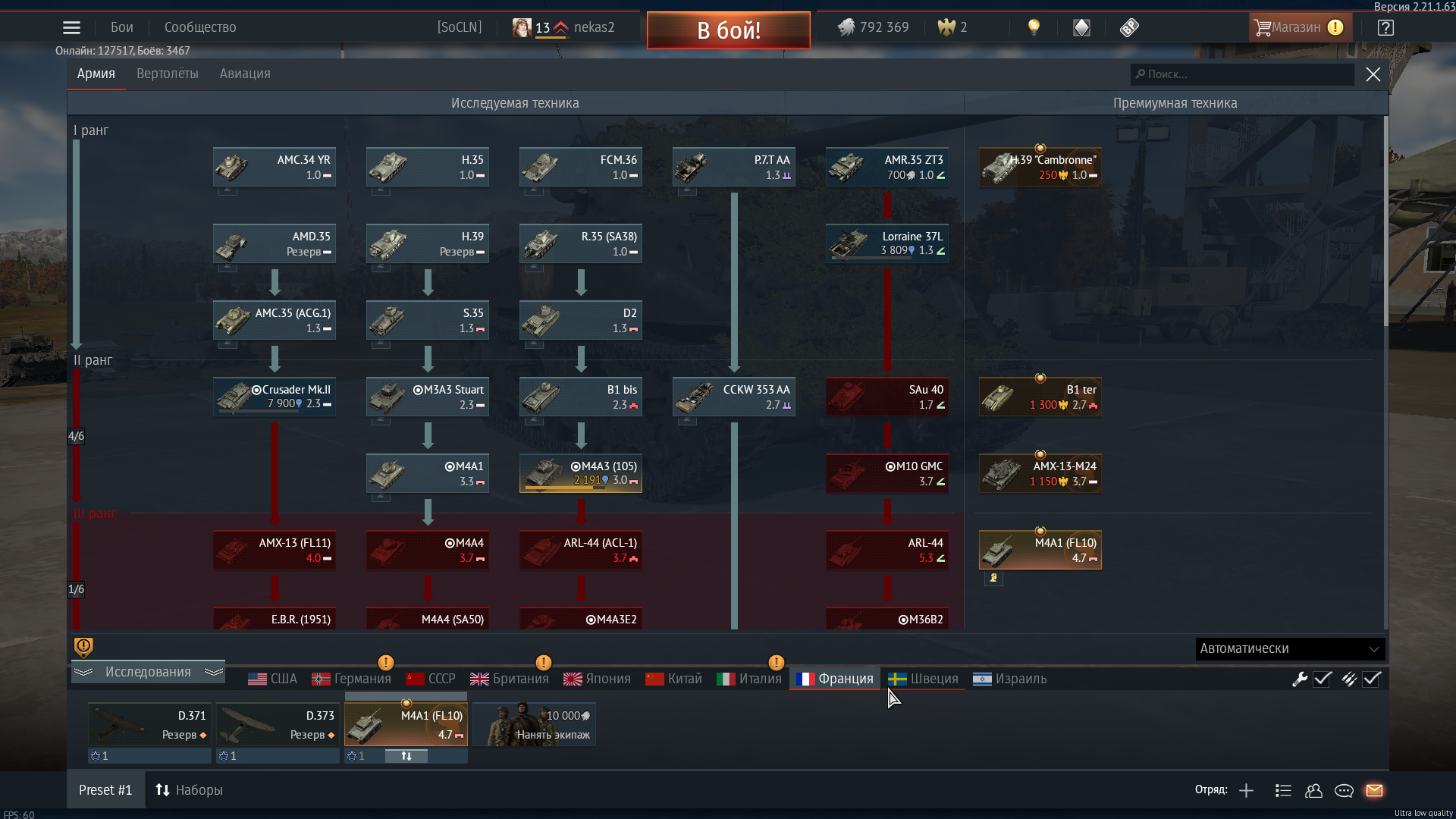Select the Швеция nation tab

(924, 679)
